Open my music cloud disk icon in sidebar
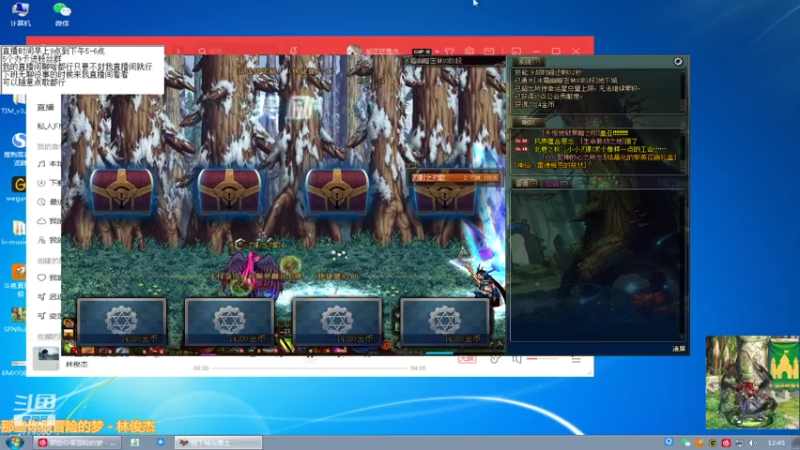The image size is (800, 450). point(41,221)
